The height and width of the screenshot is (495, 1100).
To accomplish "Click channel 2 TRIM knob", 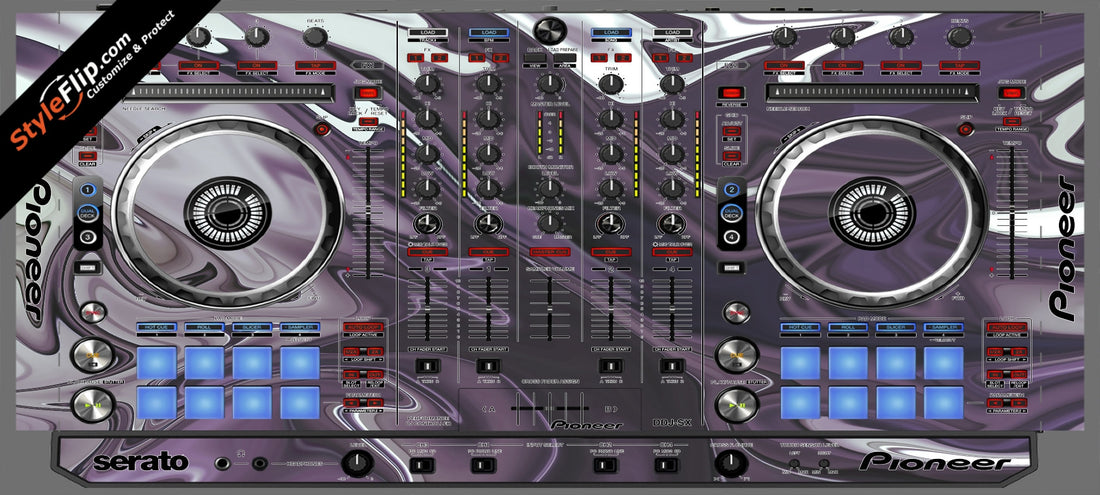I will click(610, 85).
